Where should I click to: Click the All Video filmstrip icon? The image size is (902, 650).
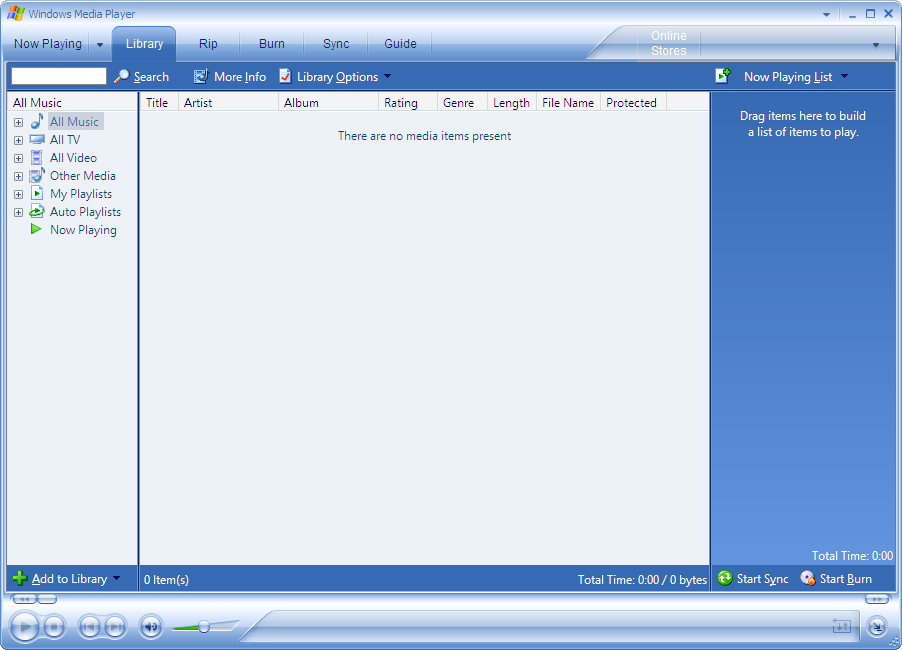(36, 157)
